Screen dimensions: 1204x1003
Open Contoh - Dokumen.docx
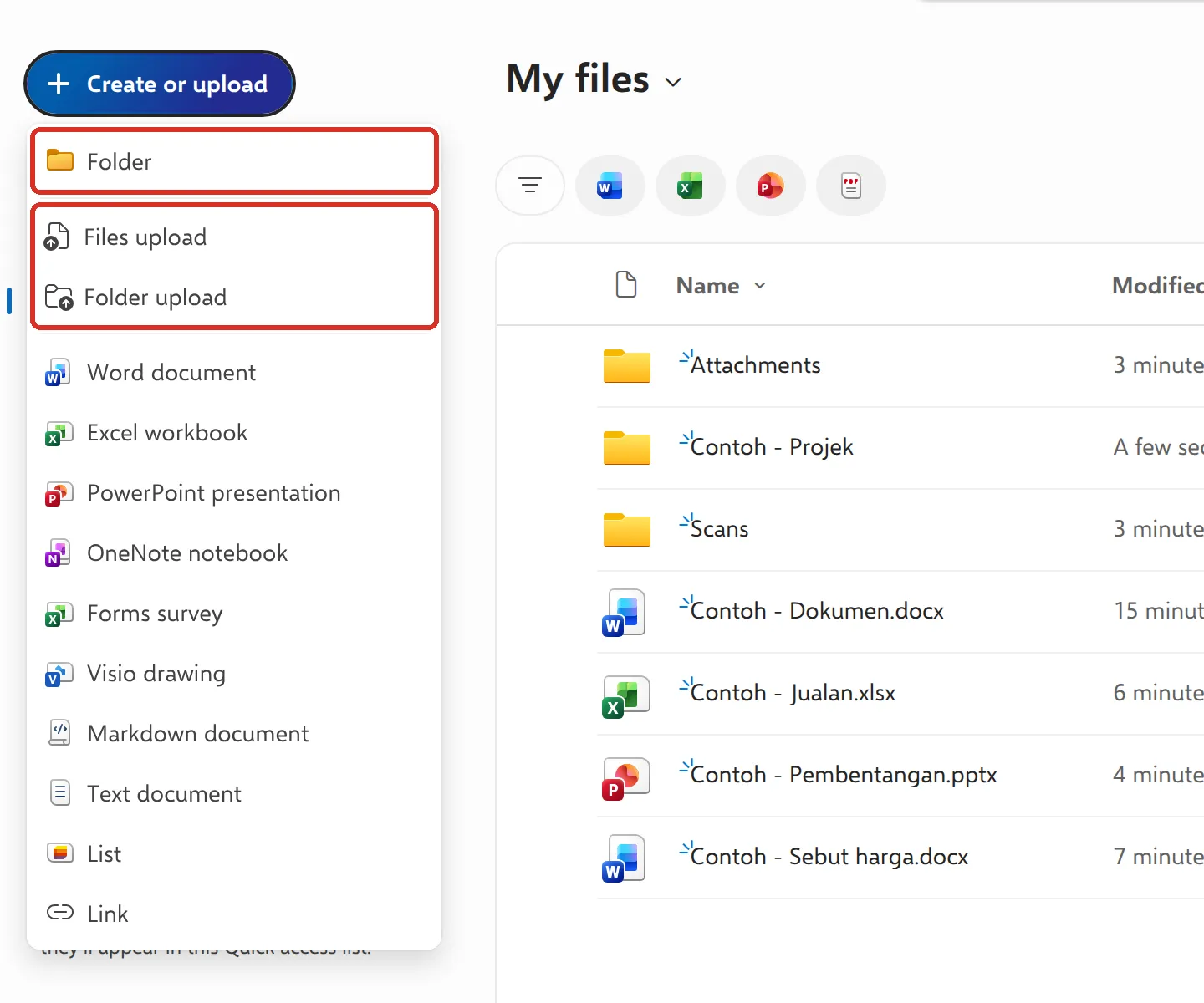pos(817,611)
